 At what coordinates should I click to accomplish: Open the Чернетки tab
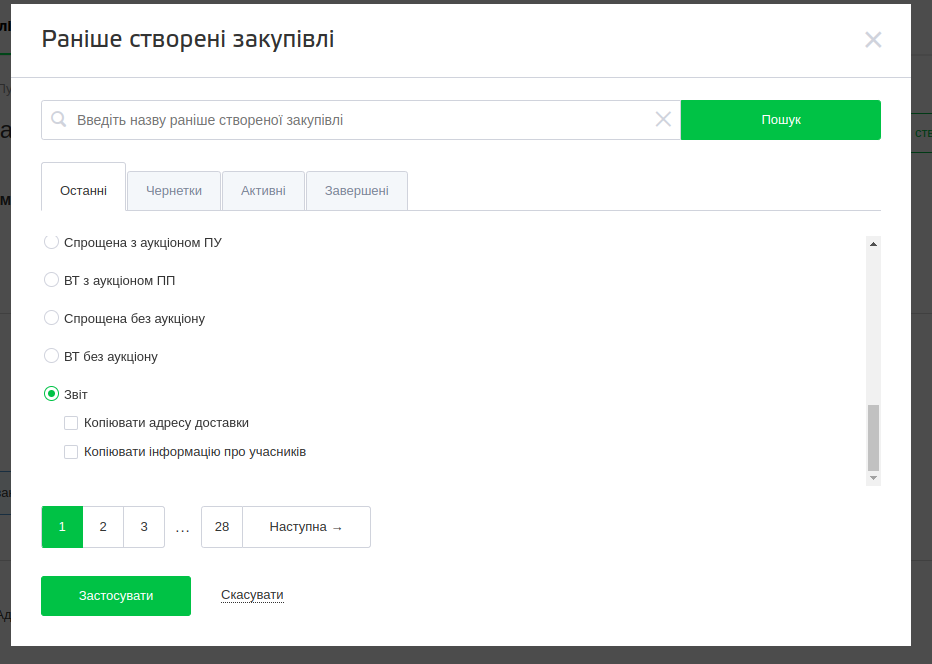174,190
